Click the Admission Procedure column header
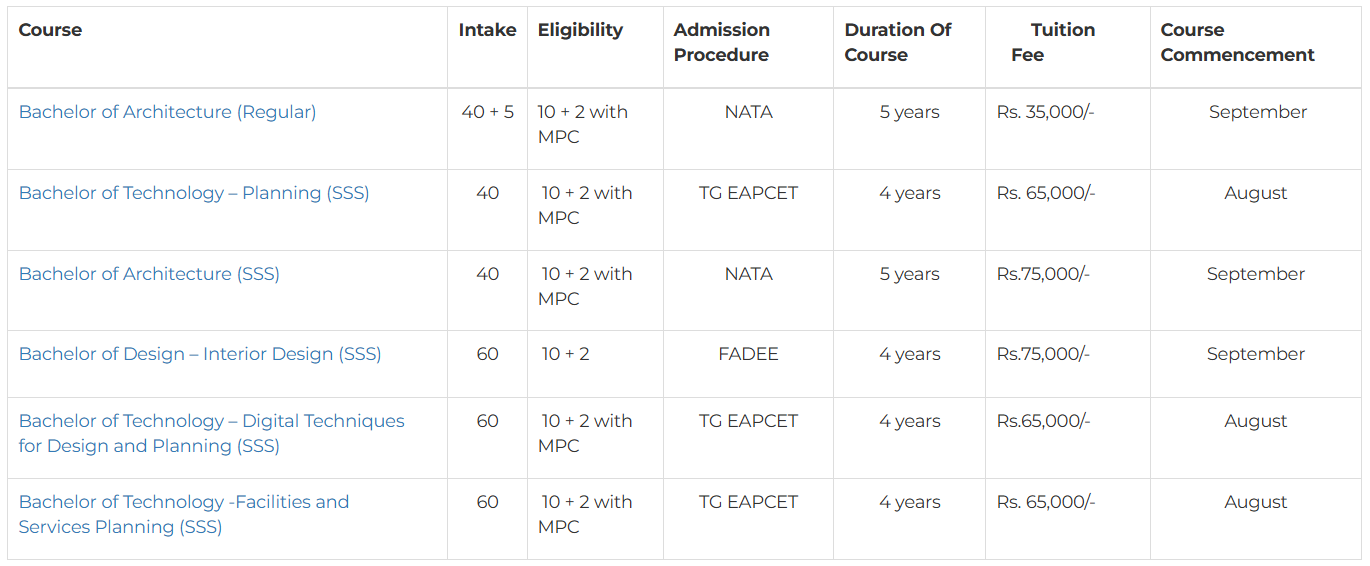This screenshot has height=566, width=1370. pyautogui.click(x=721, y=42)
